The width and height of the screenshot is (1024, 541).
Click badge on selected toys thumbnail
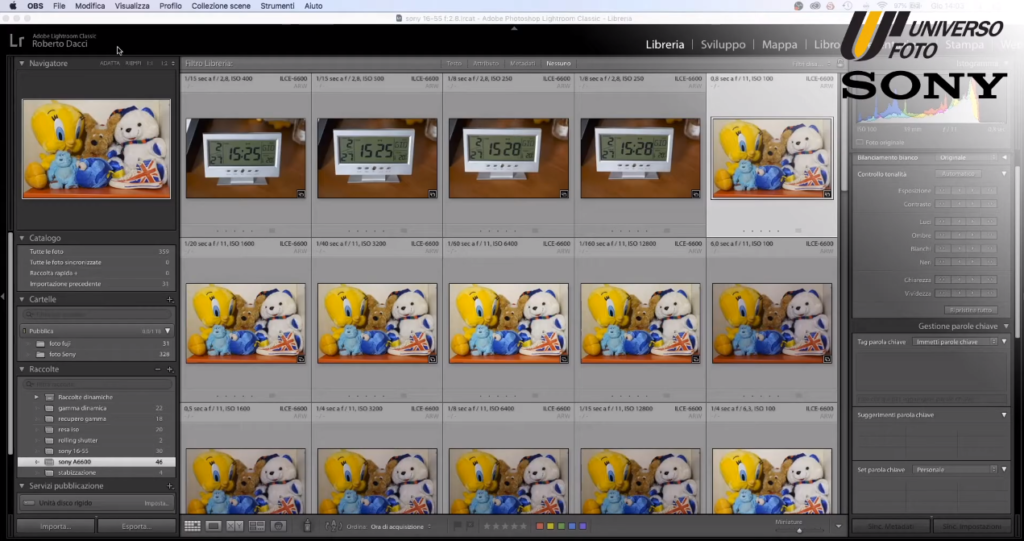tap(827, 194)
